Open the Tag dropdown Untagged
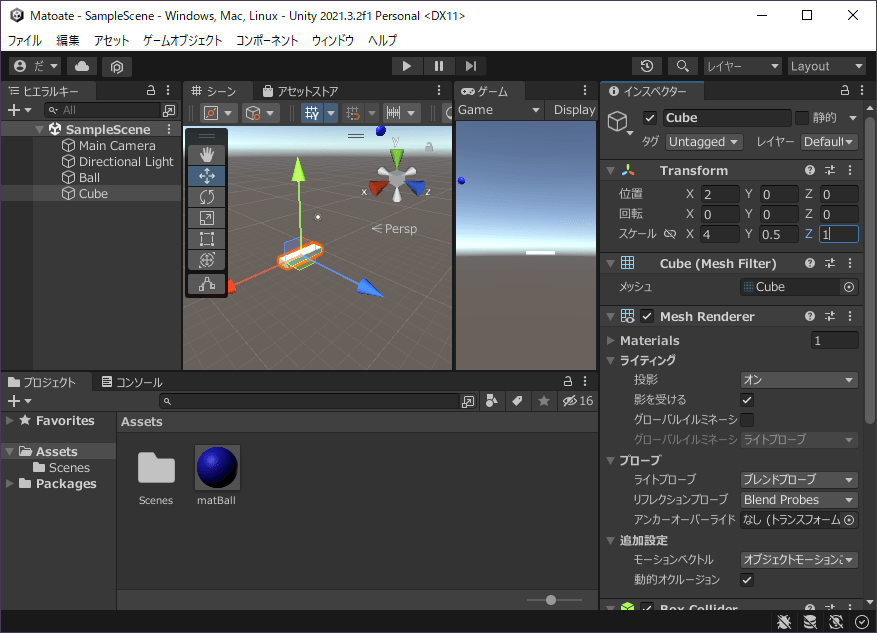The height and width of the screenshot is (633, 877). (704, 142)
